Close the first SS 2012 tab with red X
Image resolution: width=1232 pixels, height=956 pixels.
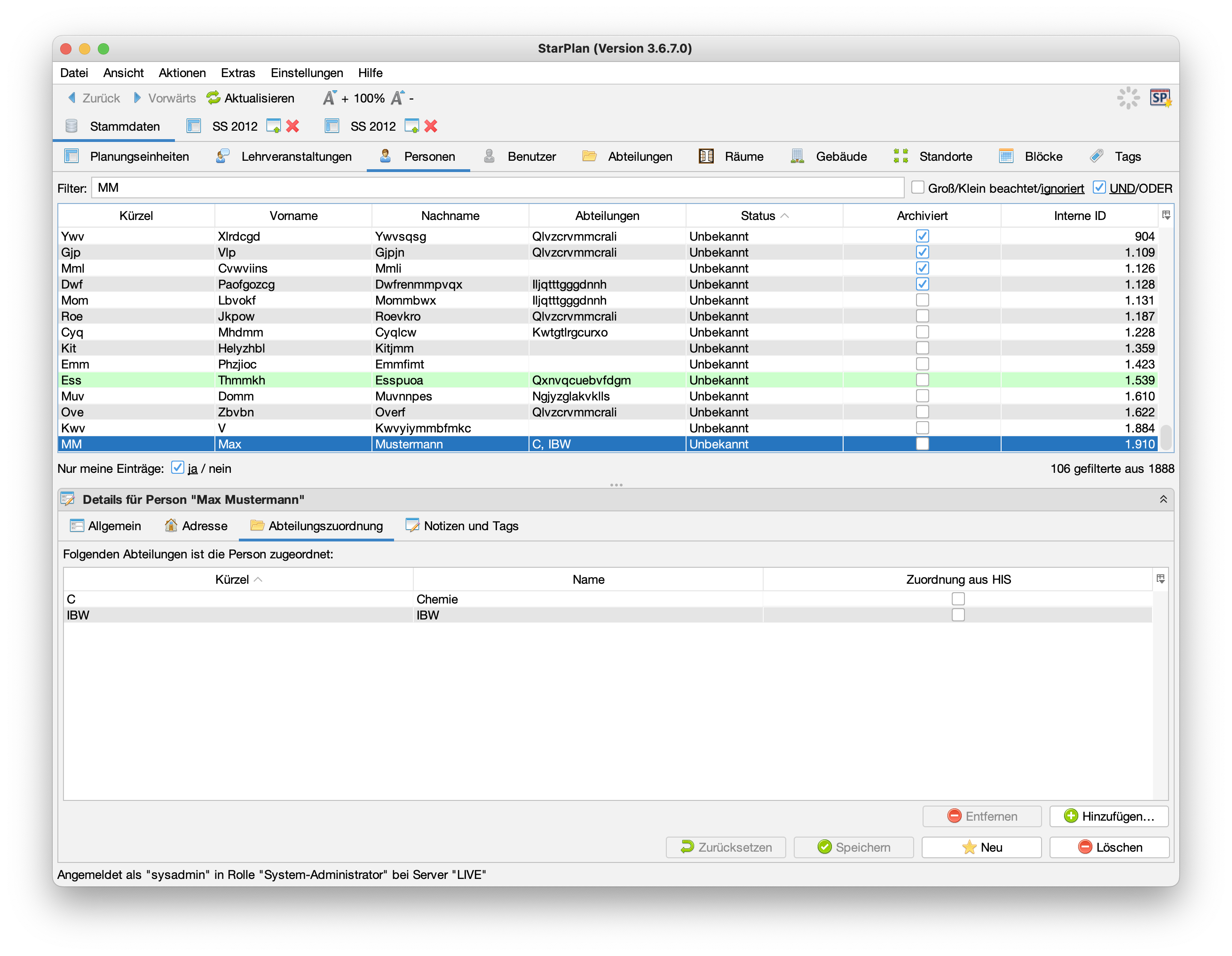coord(292,126)
